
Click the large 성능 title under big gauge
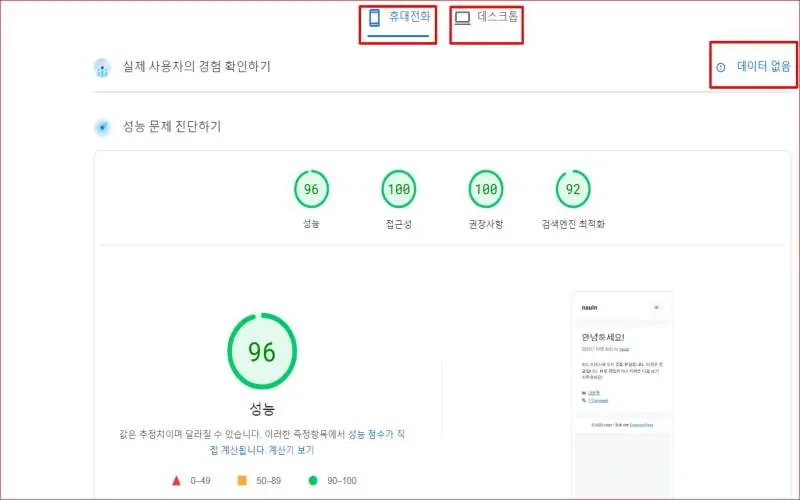262,408
